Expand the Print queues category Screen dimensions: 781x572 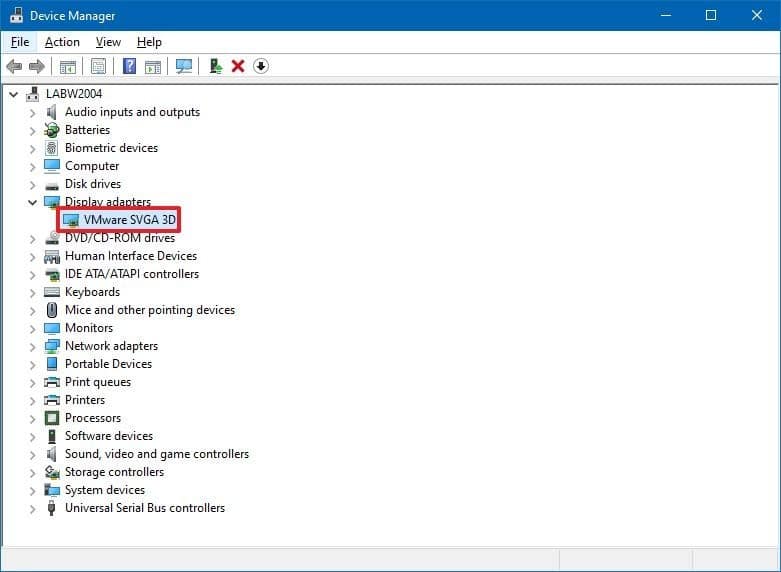pos(32,383)
